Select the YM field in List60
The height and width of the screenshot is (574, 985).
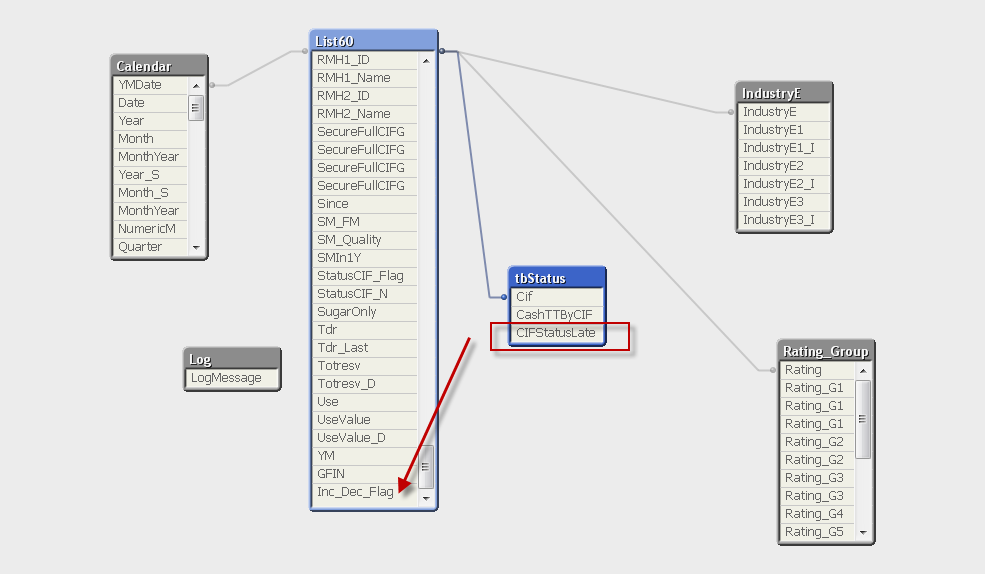(365, 456)
